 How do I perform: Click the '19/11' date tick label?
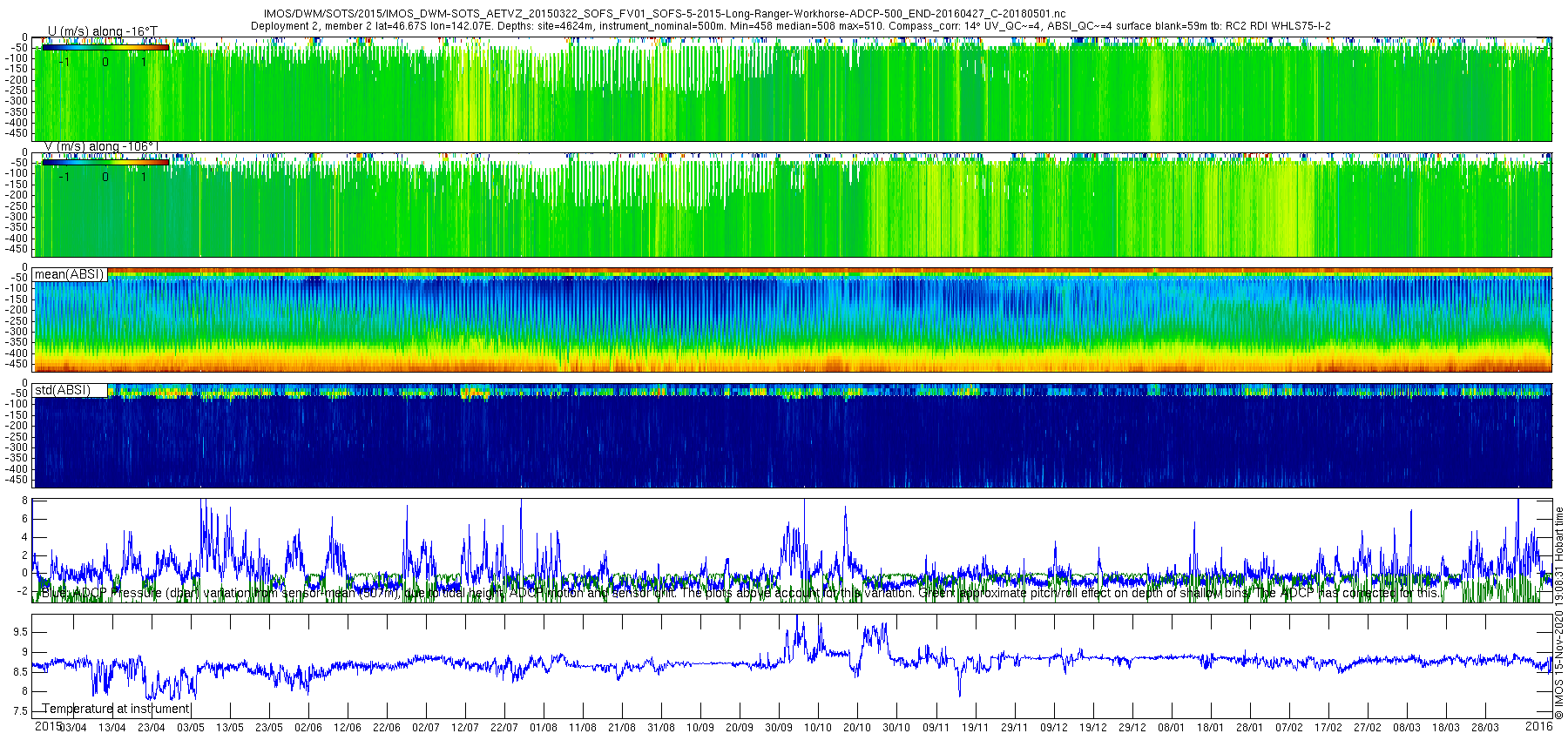pyautogui.click(x=976, y=728)
